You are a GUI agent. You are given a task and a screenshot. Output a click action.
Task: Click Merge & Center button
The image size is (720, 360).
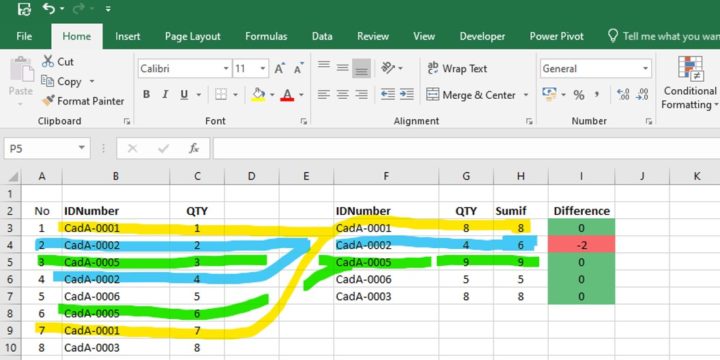point(471,95)
